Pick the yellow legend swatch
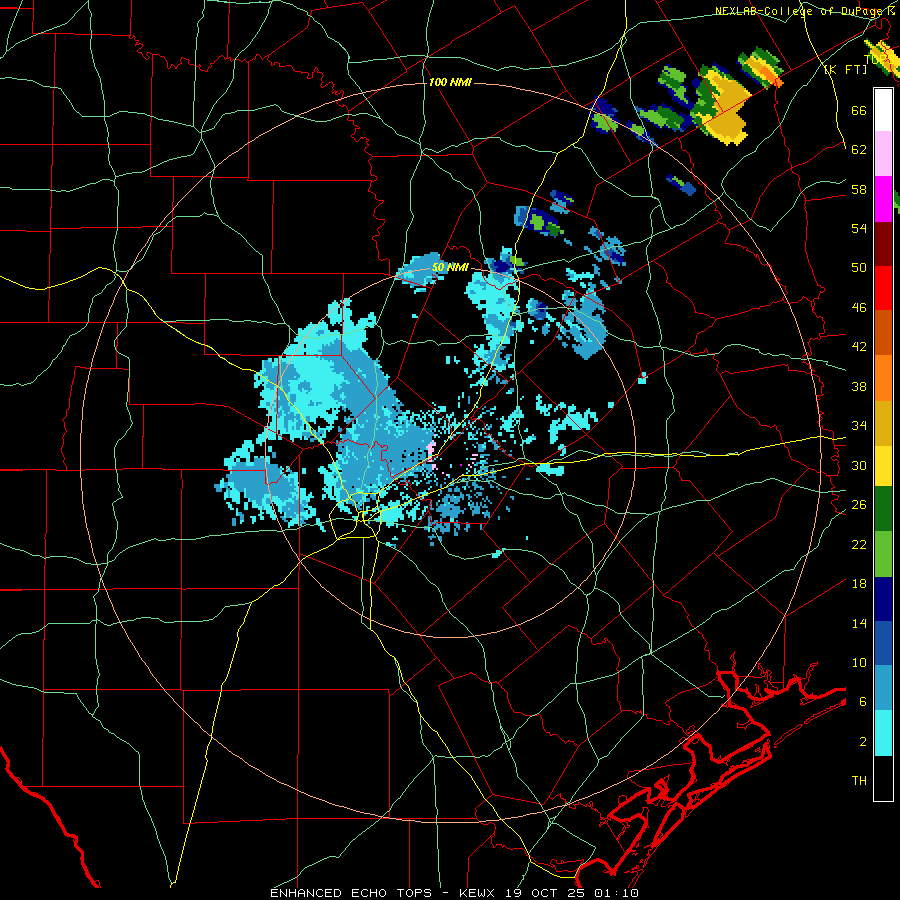 (883, 465)
